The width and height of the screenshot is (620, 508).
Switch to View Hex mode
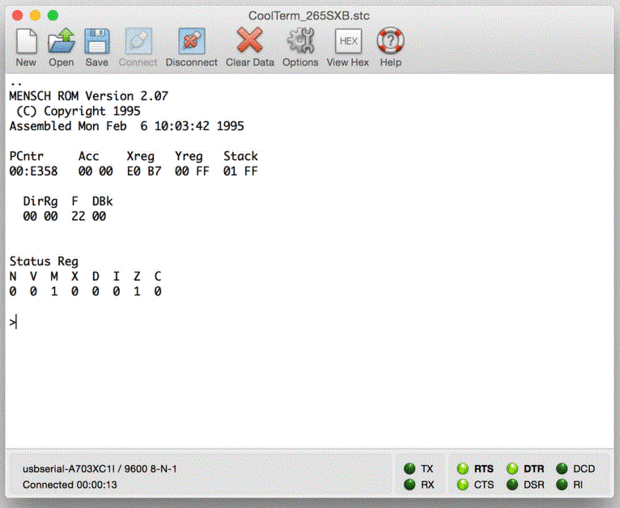click(348, 41)
